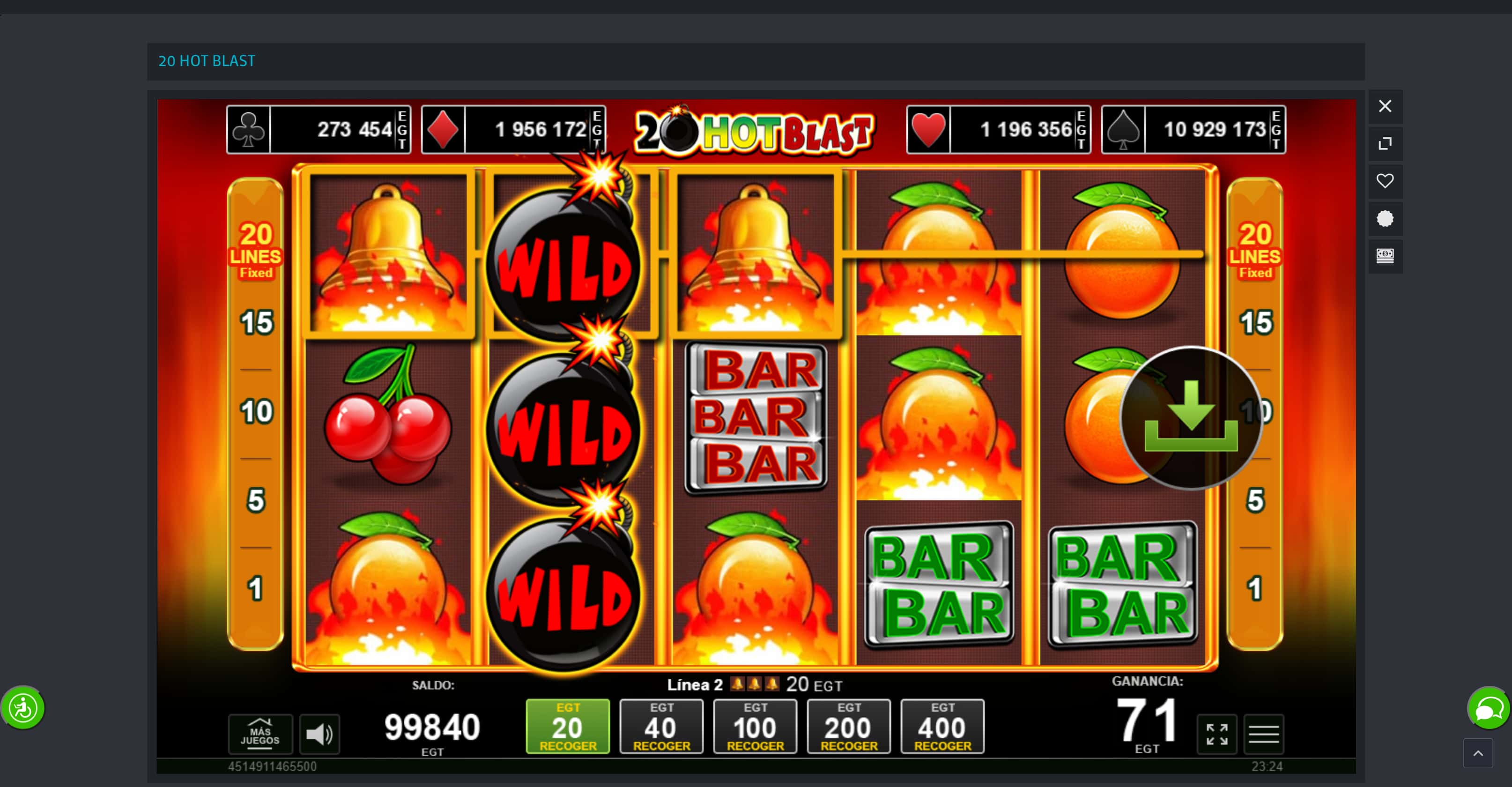1512x787 pixels.
Task: Open the clubs jackpot counter
Action: coord(319,130)
